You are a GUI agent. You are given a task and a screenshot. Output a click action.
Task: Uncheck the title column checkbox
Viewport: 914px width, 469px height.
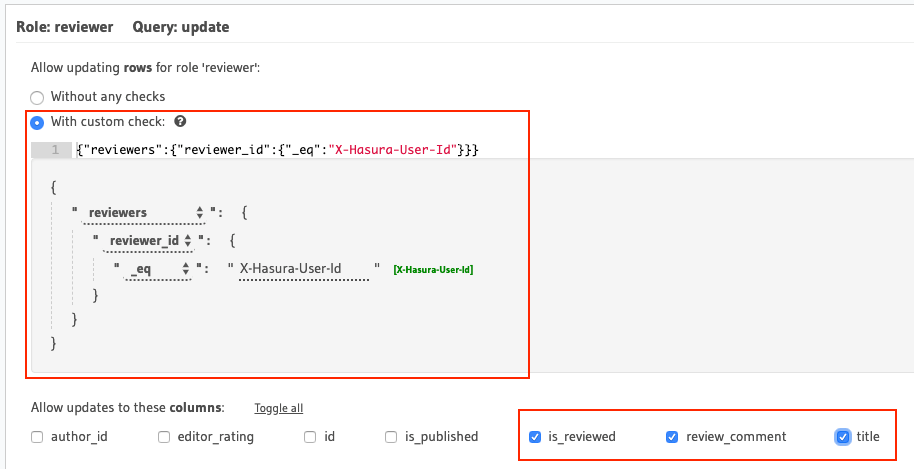[843, 437]
